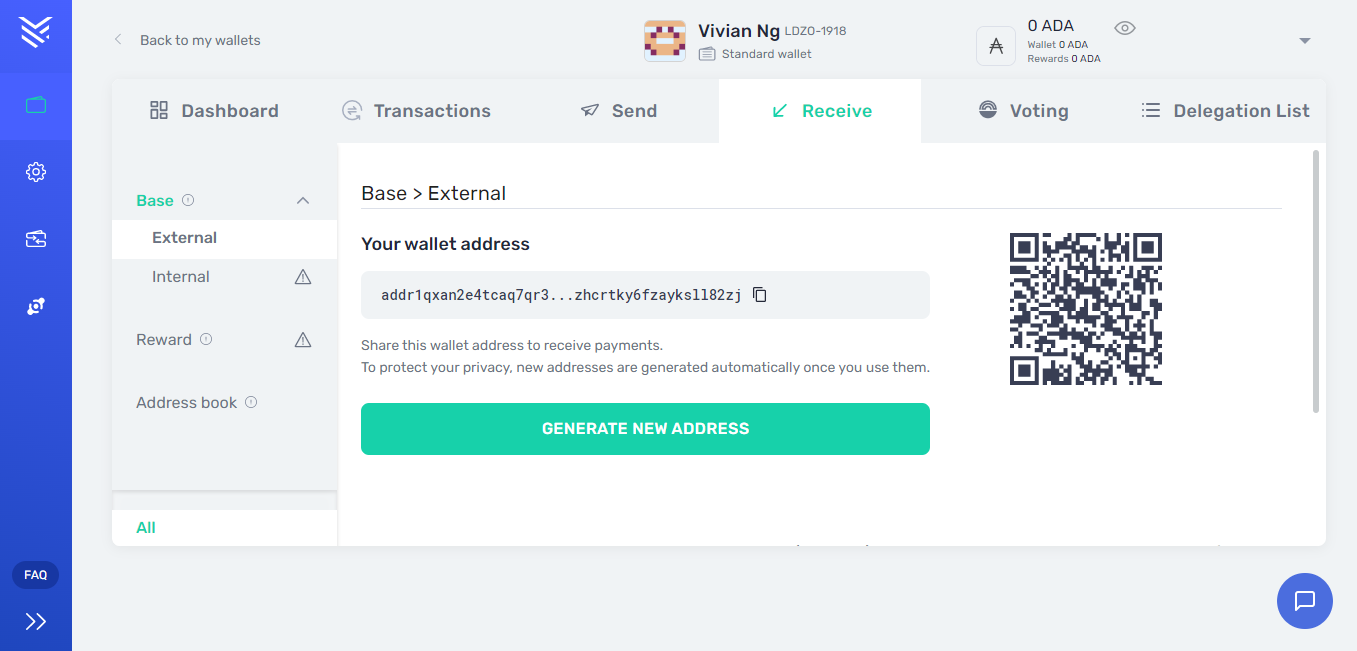Click the vertical scrollbar
This screenshot has width=1357, height=651.
[1316, 282]
